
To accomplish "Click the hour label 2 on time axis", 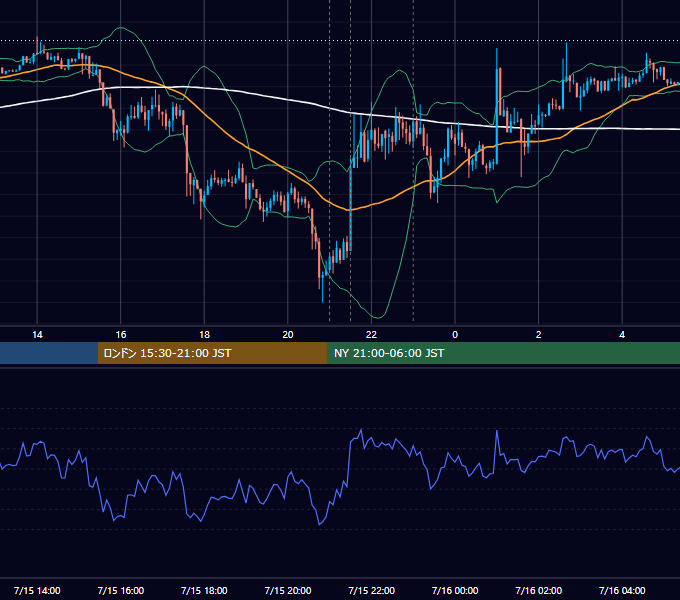I will pyautogui.click(x=539, y=334).
